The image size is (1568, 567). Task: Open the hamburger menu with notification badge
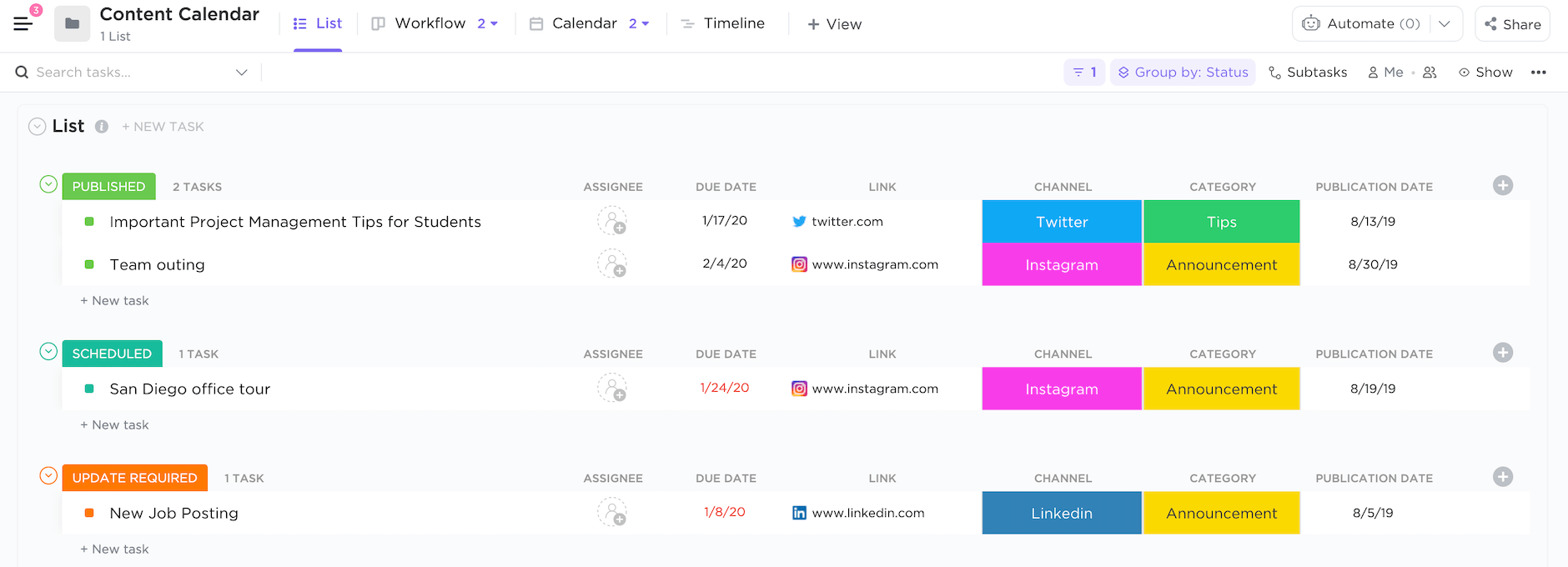coord(23,23)
